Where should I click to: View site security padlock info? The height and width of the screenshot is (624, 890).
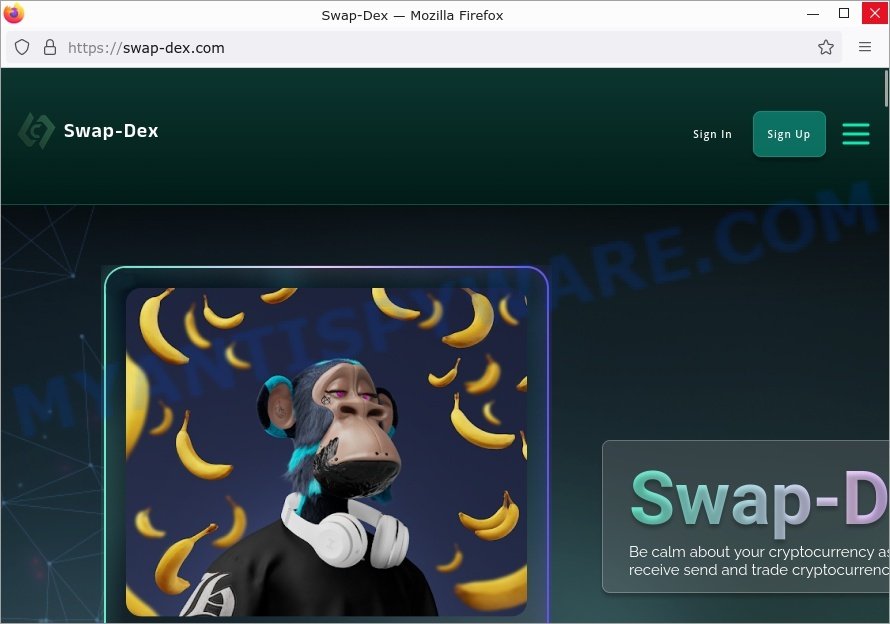[x=50, y=47]
